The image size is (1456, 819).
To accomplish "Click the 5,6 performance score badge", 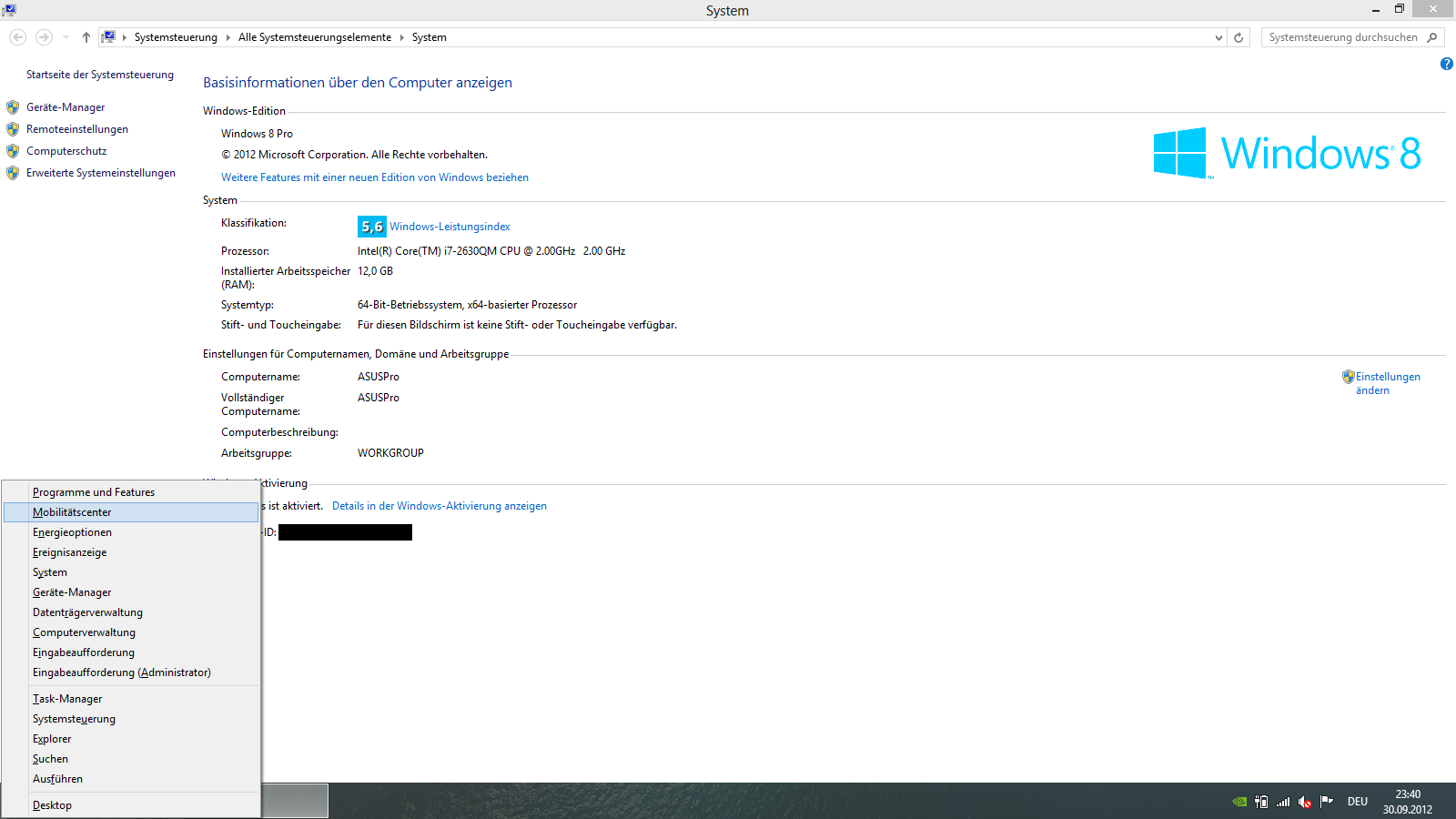I will (x=372, y=227).
